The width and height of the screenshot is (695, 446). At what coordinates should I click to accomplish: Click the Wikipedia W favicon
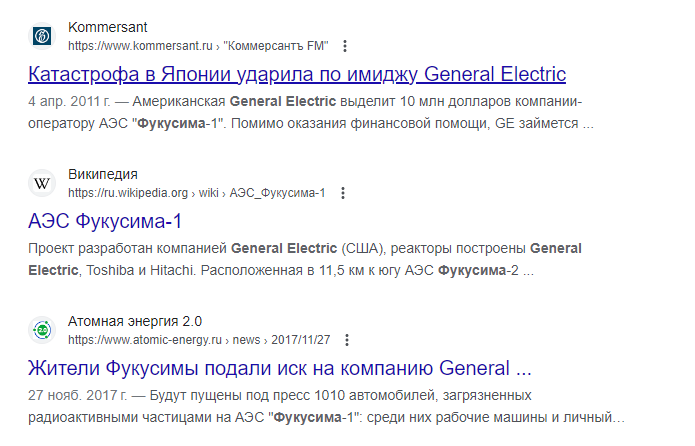[42, 183]
